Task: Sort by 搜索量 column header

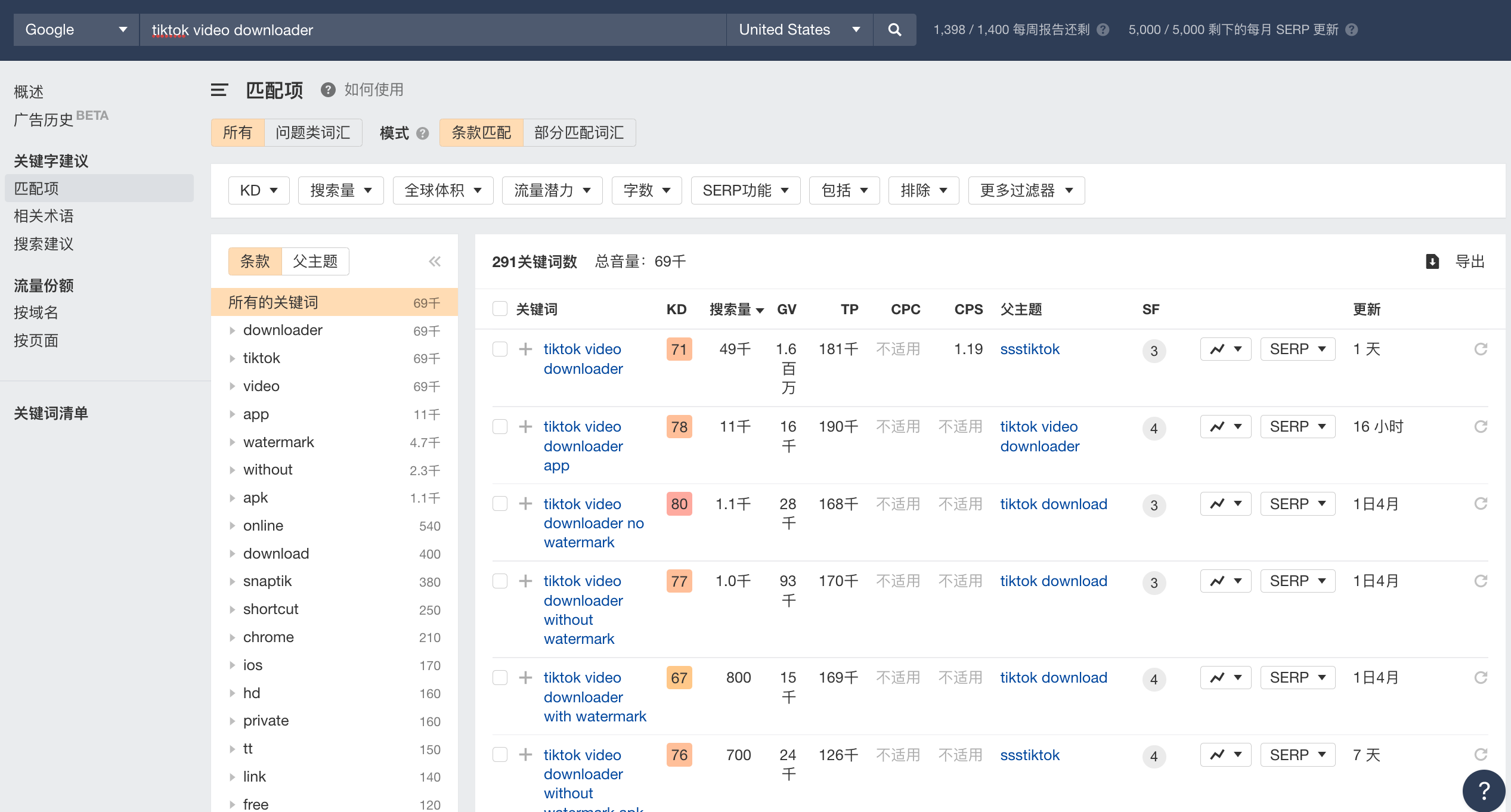Action: click(736, 309)
